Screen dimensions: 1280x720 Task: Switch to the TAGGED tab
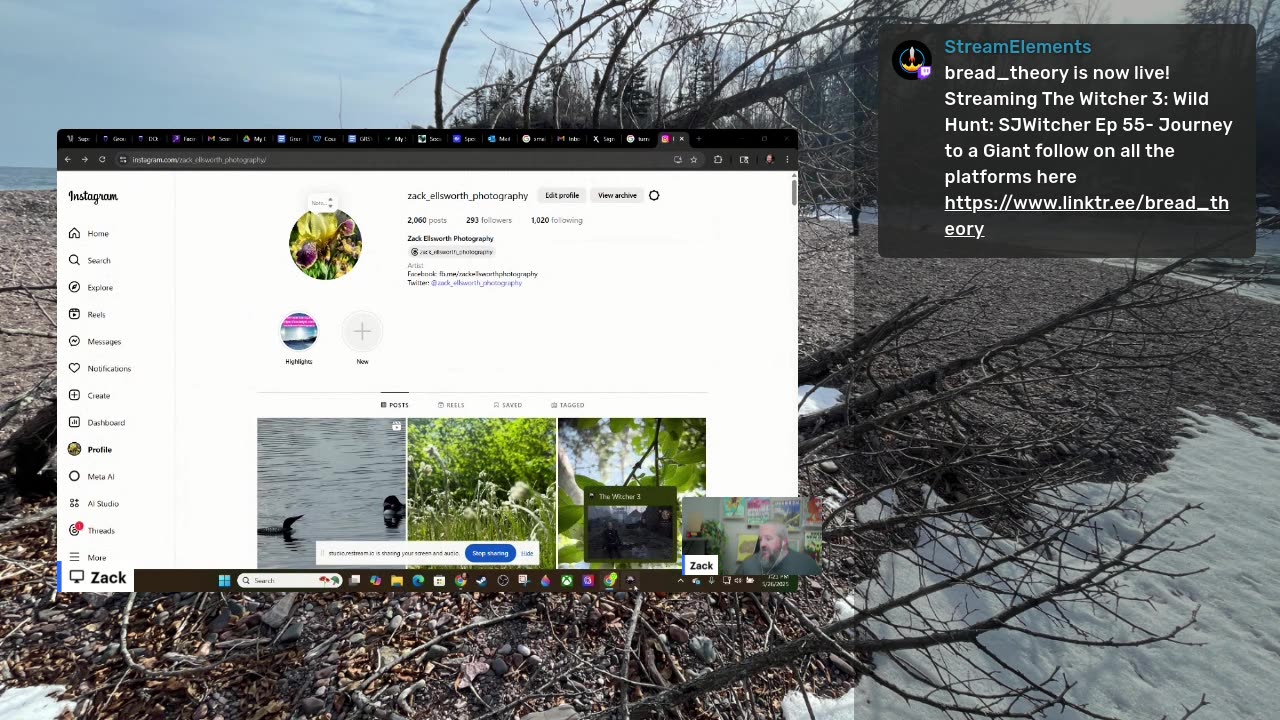point(567,405)
